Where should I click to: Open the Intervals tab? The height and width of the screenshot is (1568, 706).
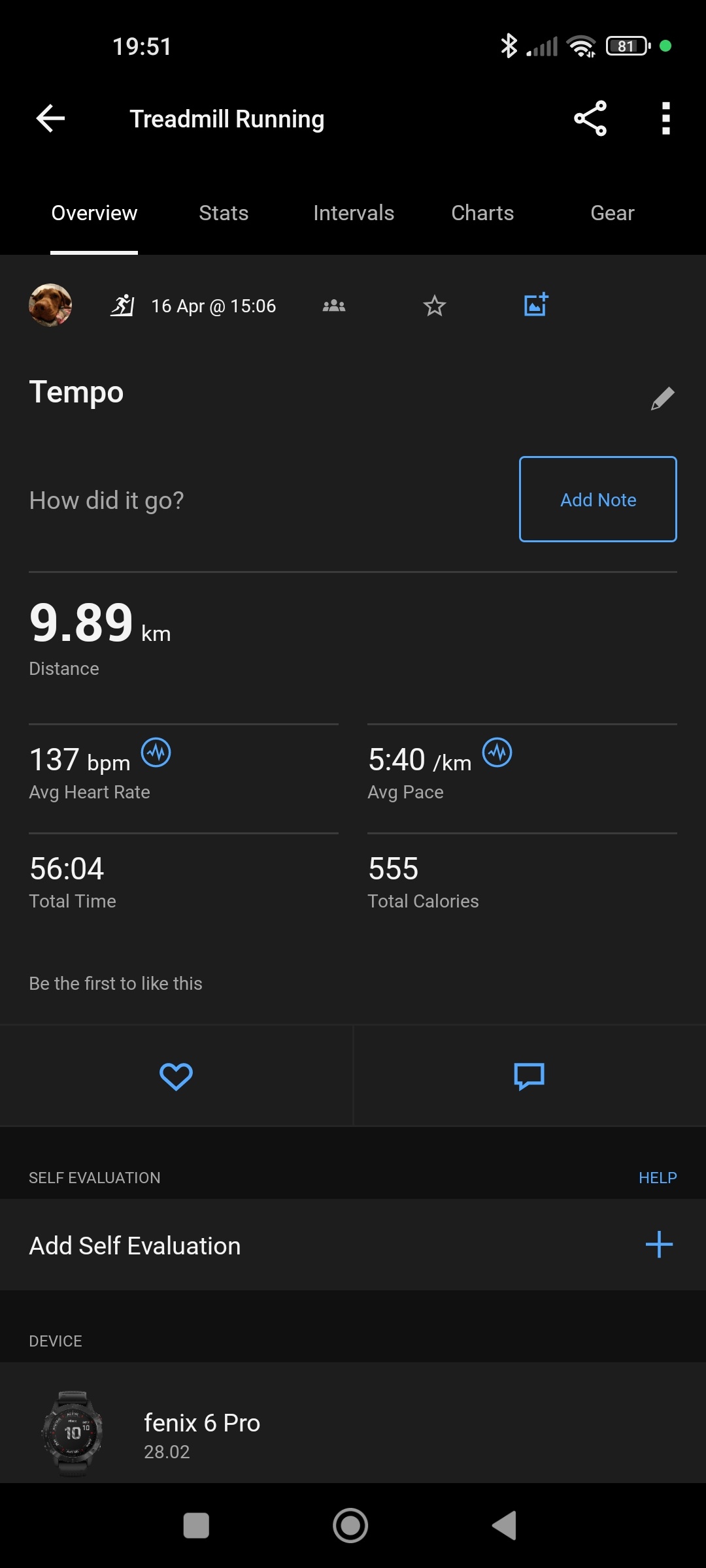[x=353, y=213]
